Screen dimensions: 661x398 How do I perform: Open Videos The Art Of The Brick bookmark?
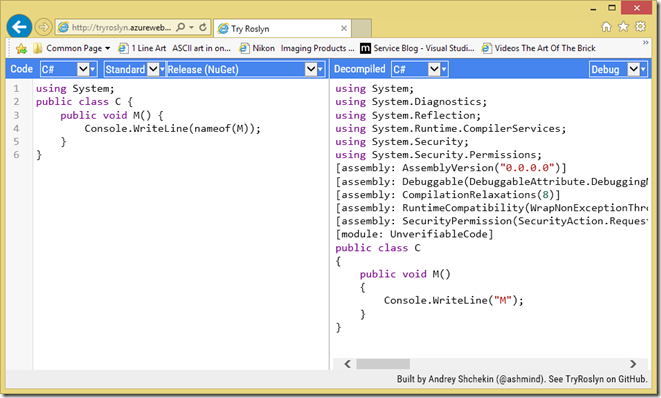point(539,48)
